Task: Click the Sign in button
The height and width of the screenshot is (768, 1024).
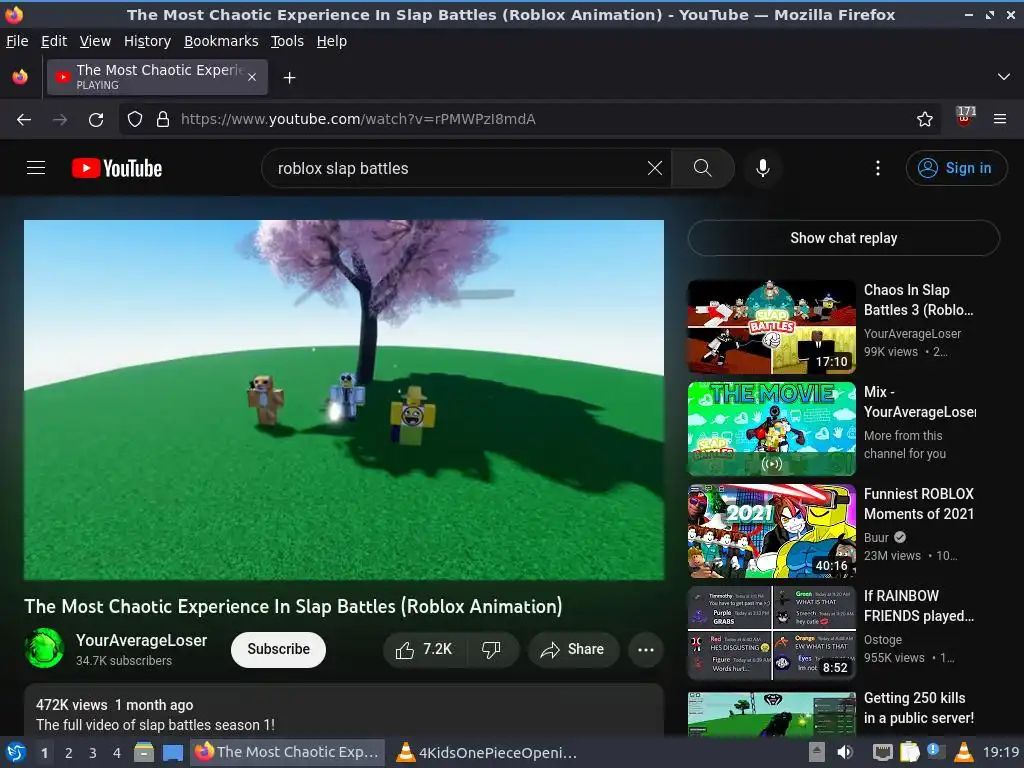Action: 956,168
